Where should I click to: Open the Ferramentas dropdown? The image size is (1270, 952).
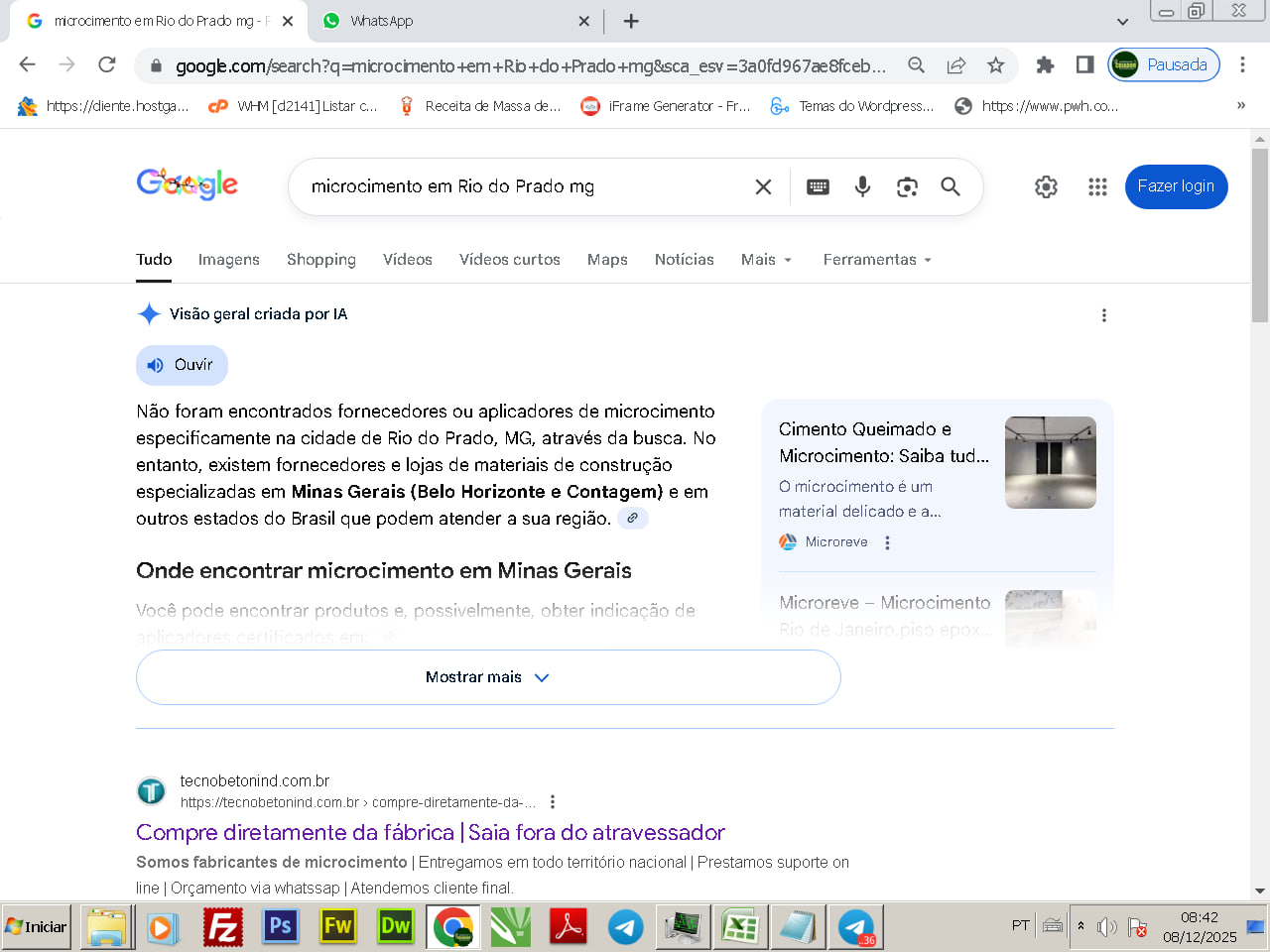[877, 260]
